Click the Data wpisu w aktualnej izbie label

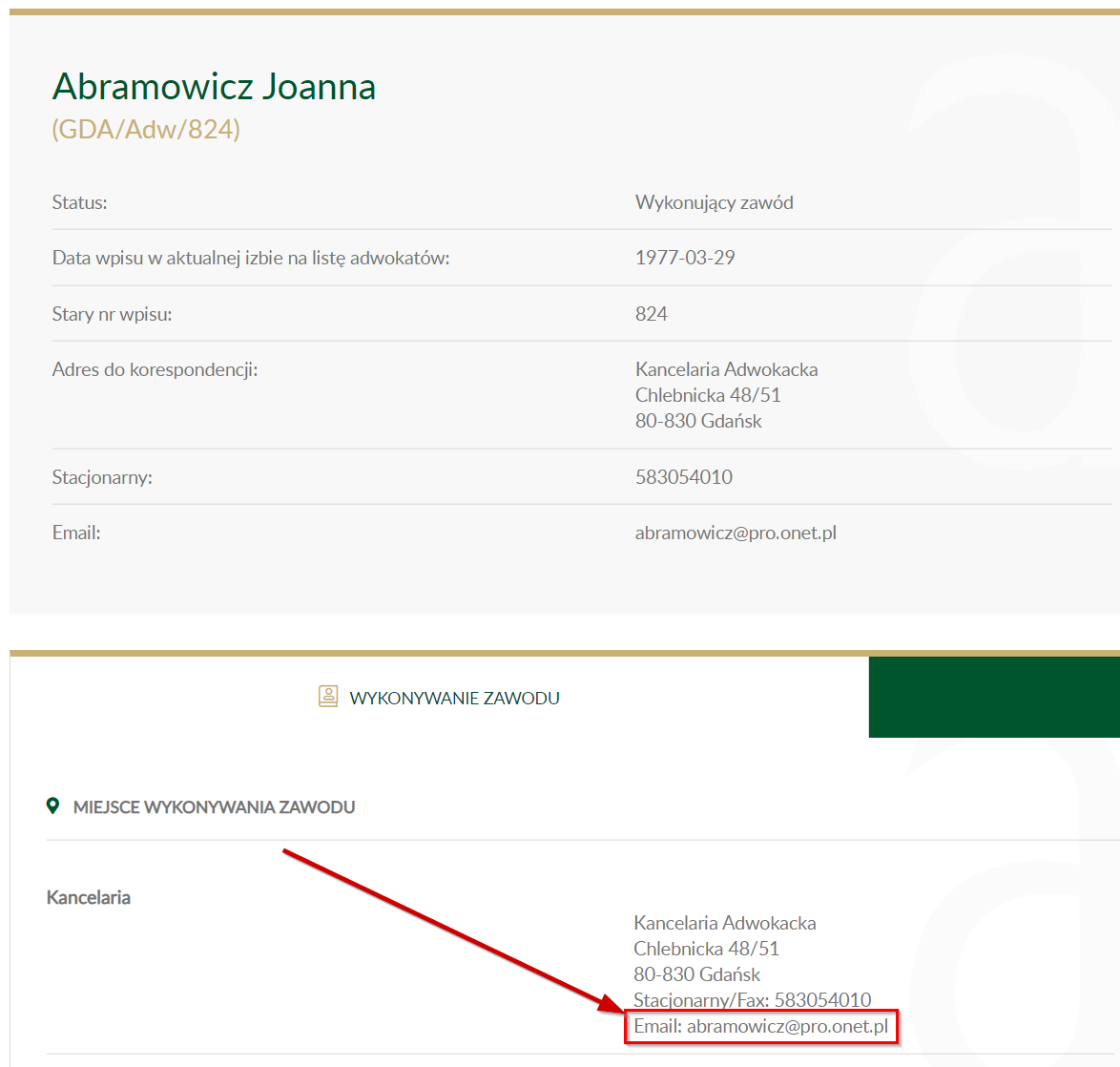[251, 258]
